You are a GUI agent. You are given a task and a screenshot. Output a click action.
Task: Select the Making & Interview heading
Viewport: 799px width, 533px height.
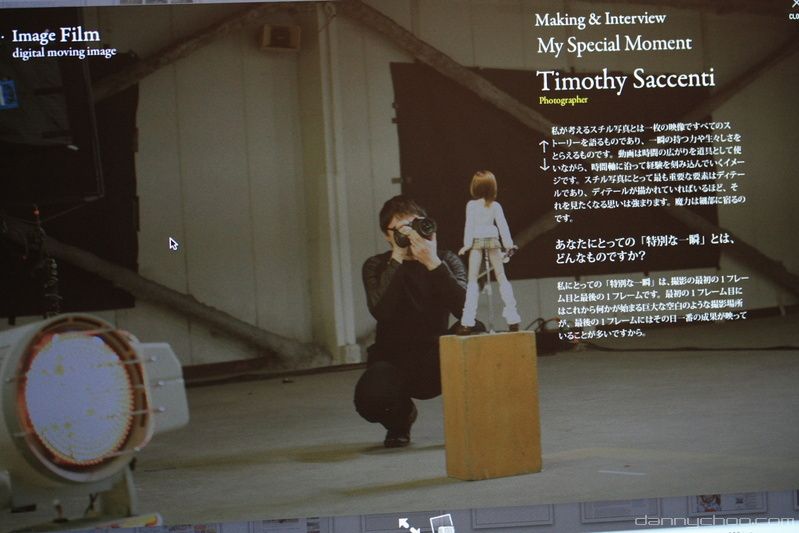(x=600, y=19)
